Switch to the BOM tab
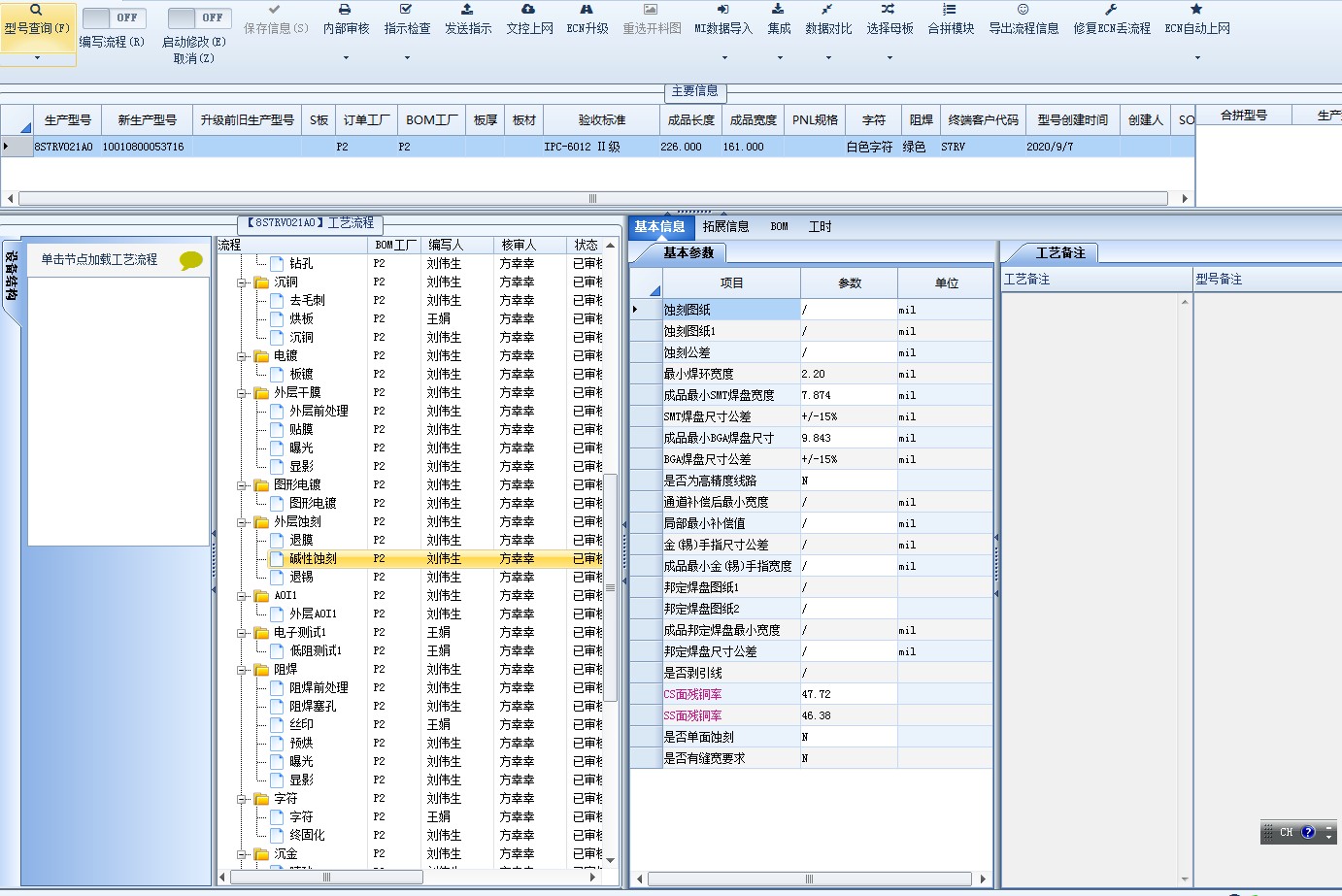The image size is (1342, 896). click(779, 226)
